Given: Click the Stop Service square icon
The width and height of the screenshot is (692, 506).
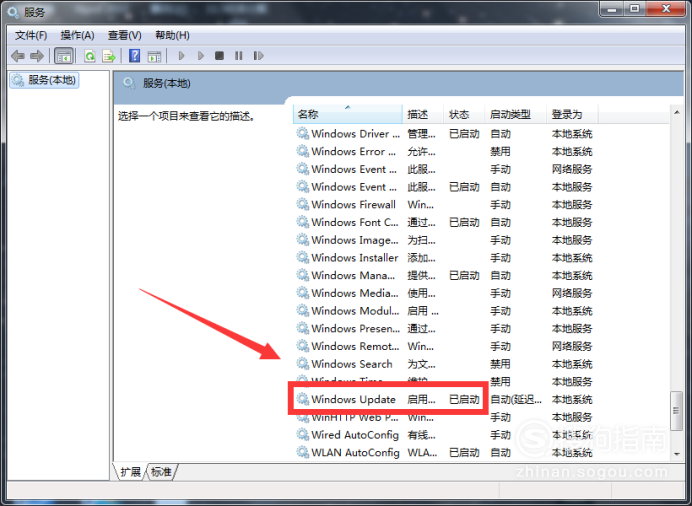Looking at the screenshot, I should [x=219, y=56].
